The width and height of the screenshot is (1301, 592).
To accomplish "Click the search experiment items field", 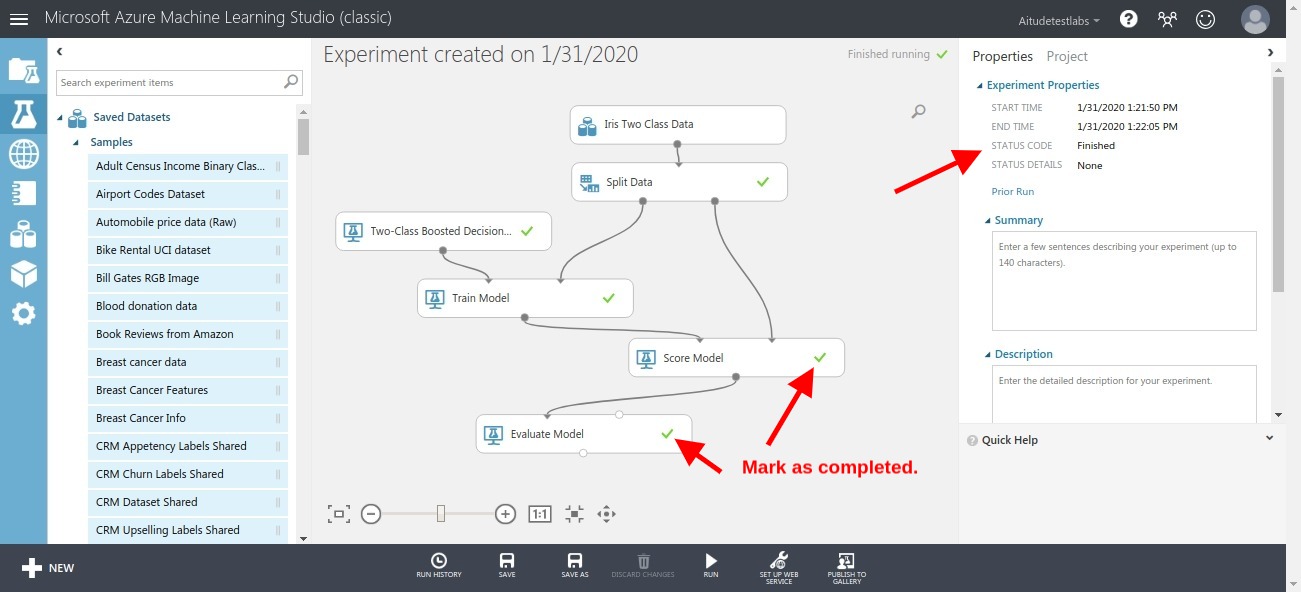I will click(170, 82).
